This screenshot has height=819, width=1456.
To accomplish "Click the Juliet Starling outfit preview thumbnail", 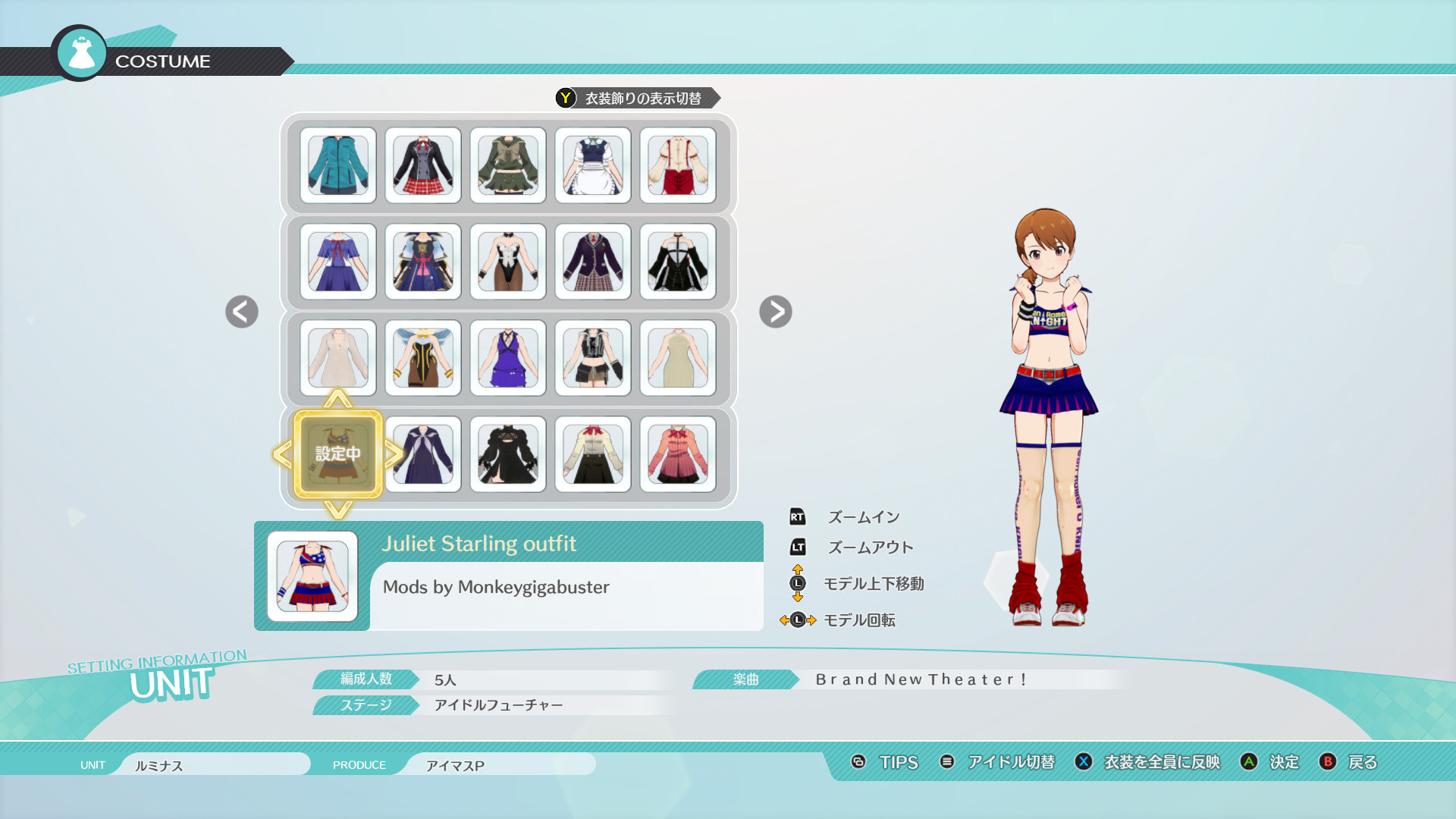I will point(312,576).
